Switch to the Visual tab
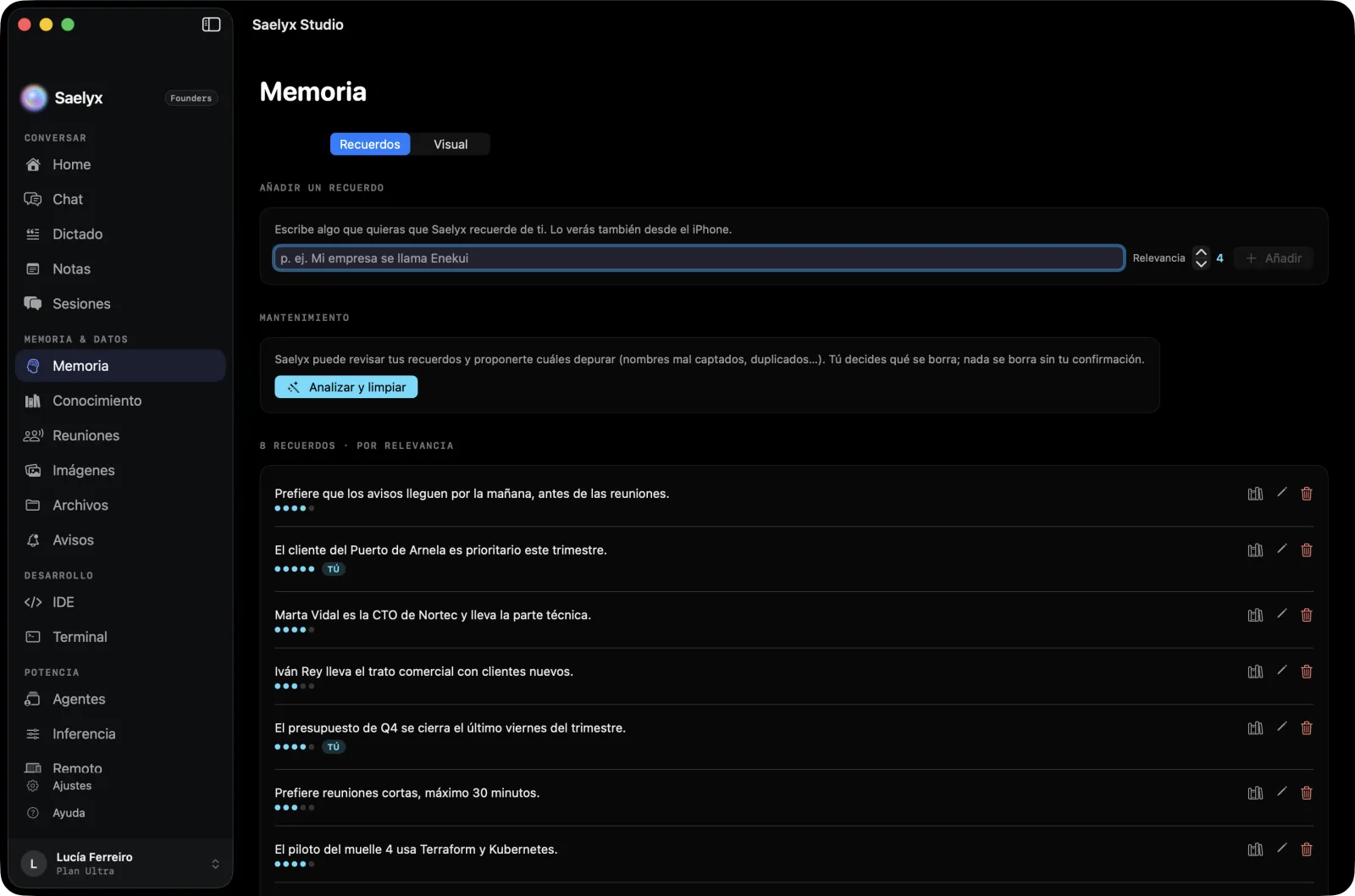This screenshot has width=1355, height=896. (451, 144)
